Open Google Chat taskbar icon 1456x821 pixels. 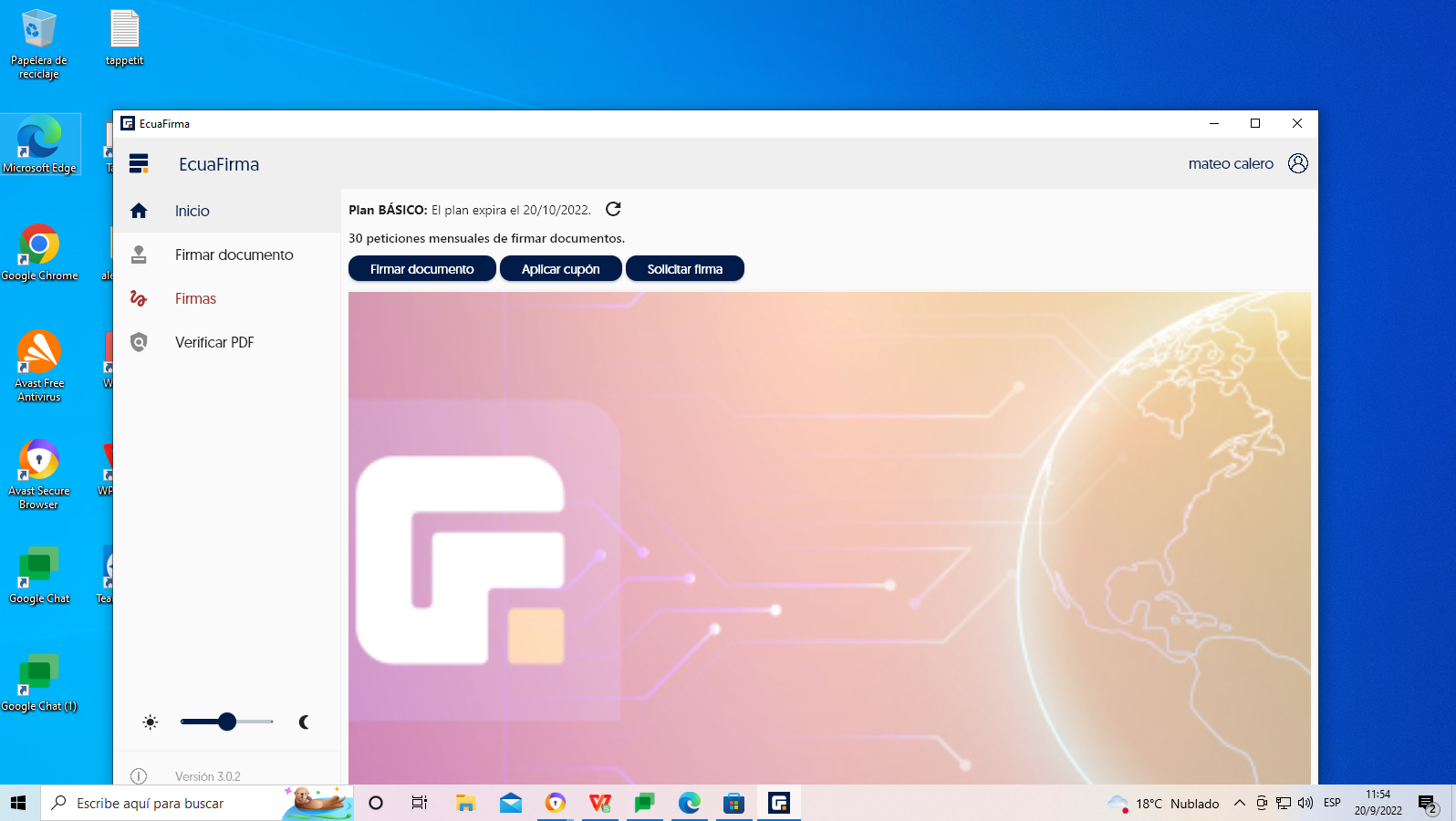(645, 803)
